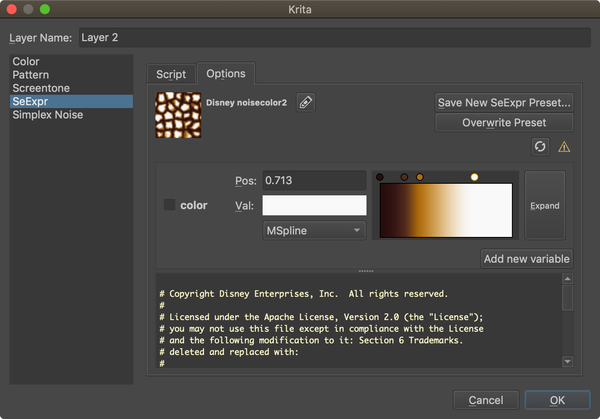
Task: Click the rename preset pencil icon
Action: pos(306,102)
